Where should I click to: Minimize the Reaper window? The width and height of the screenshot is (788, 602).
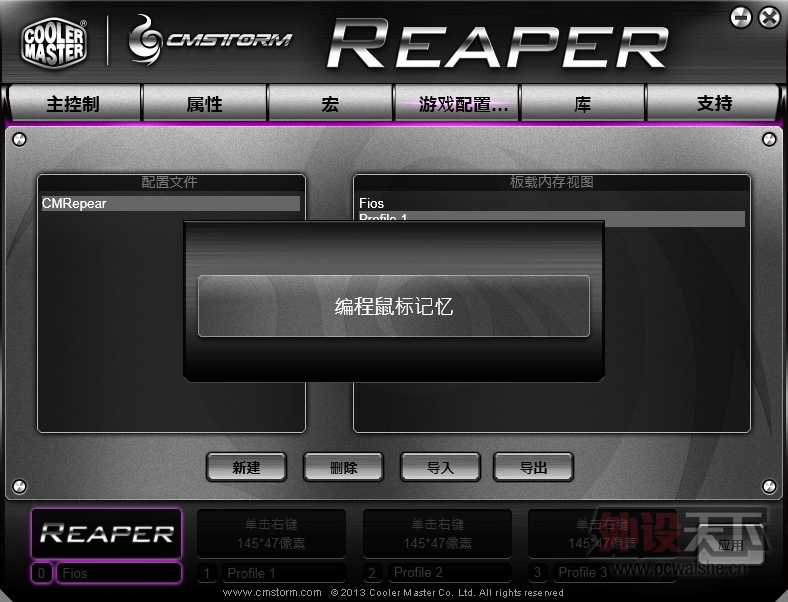(x=740, y=18)
